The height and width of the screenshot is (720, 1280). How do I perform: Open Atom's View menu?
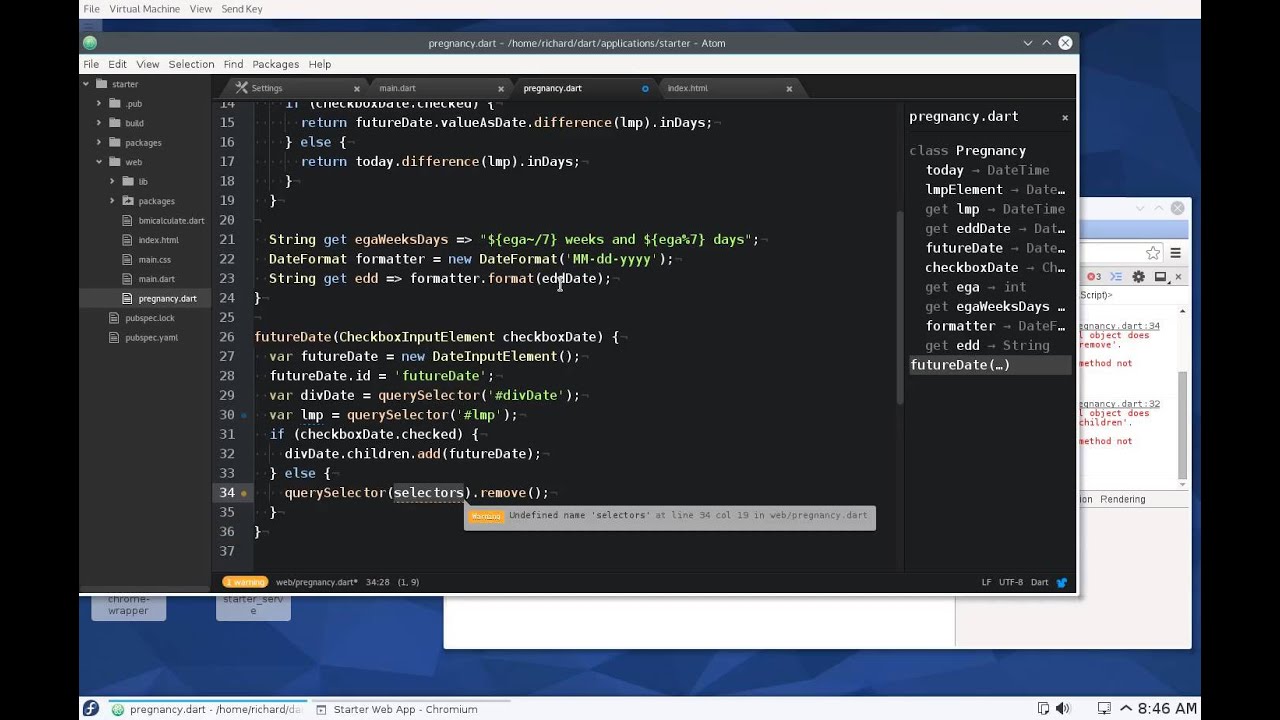click(148, 64)
